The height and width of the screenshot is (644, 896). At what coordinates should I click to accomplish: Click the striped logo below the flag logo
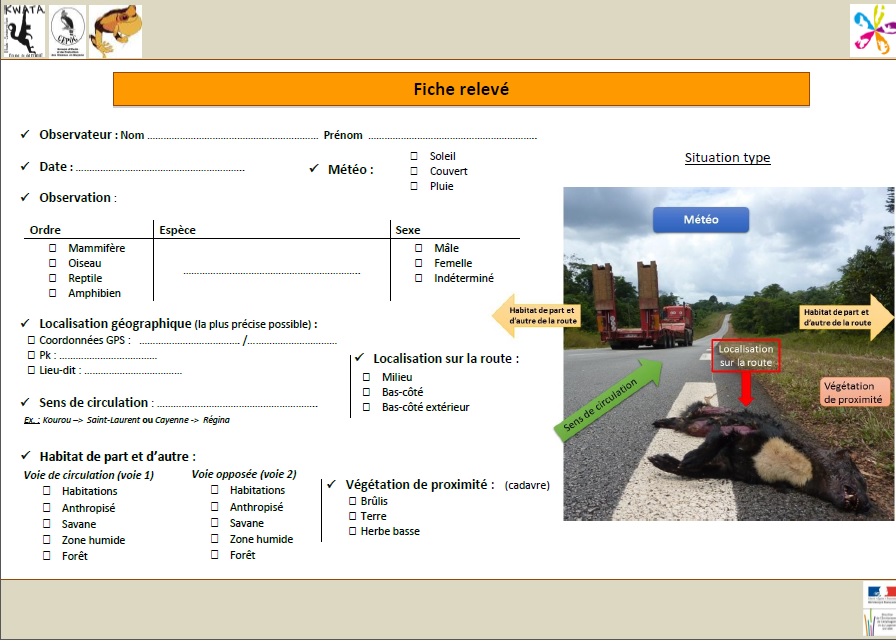pos(880,622)
